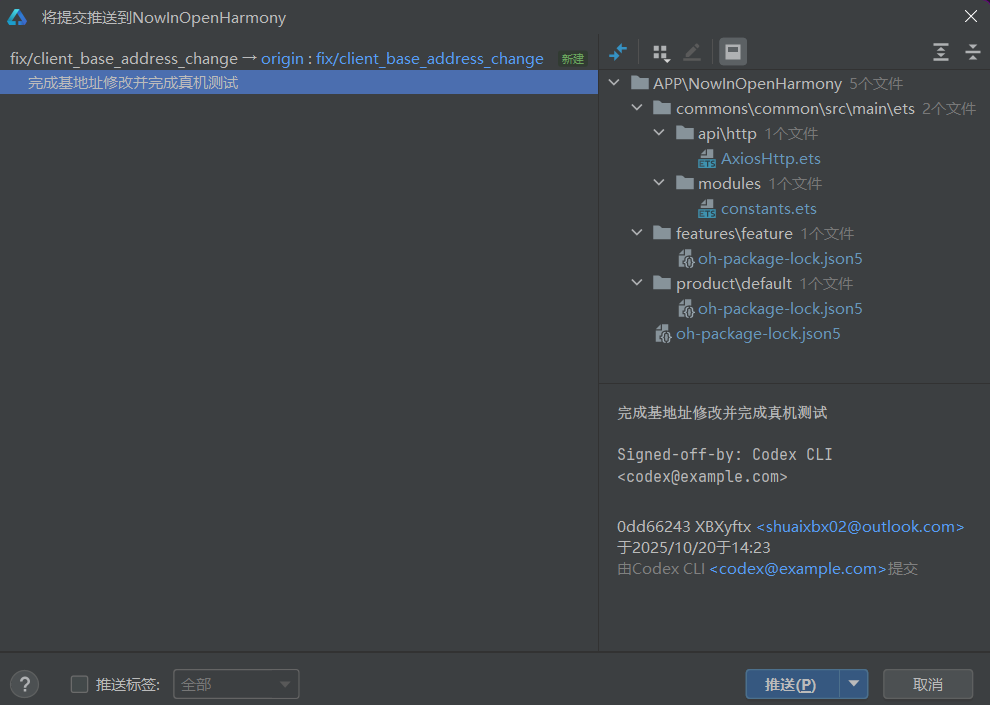Select oh-package-lock.json5 under product\default
Viewport: 990px width, 705px height.
tap(779, 309)
